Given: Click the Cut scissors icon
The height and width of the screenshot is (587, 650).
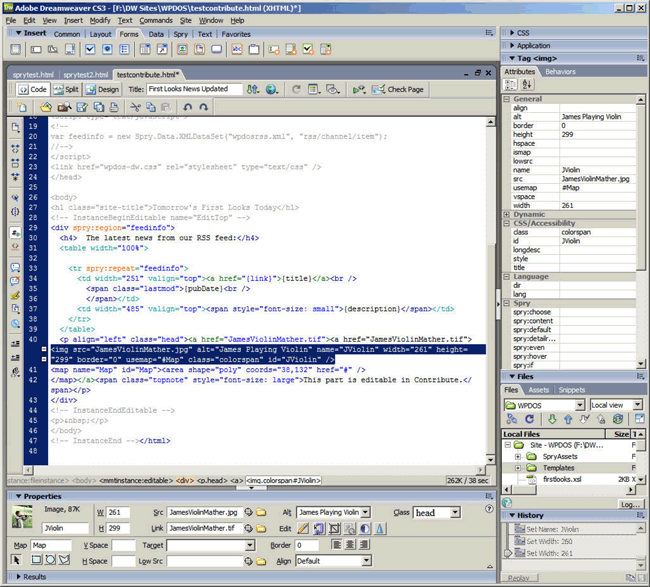Looking at the screenshot, I should coord(135,107).
